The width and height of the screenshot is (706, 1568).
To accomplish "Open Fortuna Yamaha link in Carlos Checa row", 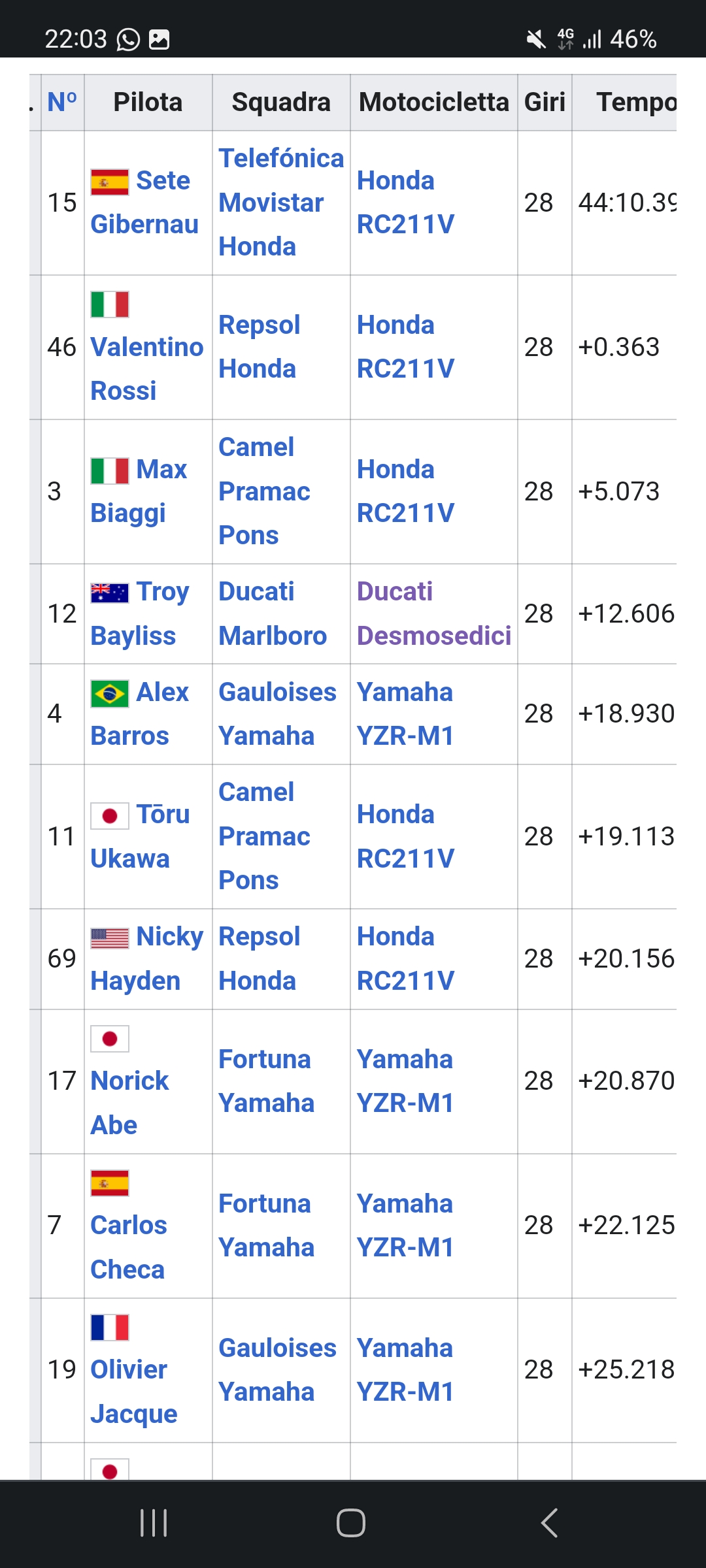I will click(x=266, y=1226).
